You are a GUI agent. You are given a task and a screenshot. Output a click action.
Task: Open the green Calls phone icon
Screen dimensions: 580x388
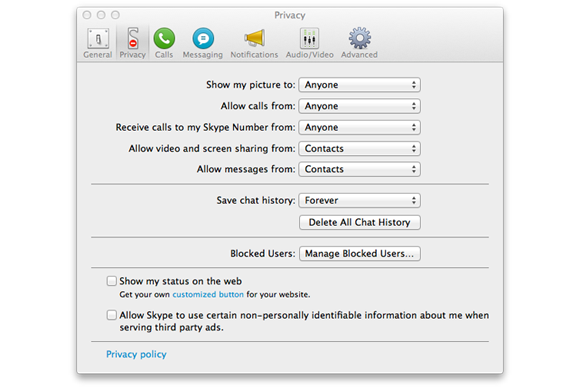tap(164, 38)
